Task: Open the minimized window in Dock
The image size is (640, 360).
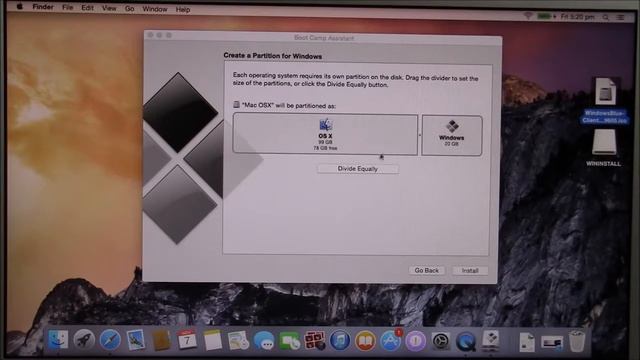Action: (x=552, y=342)
